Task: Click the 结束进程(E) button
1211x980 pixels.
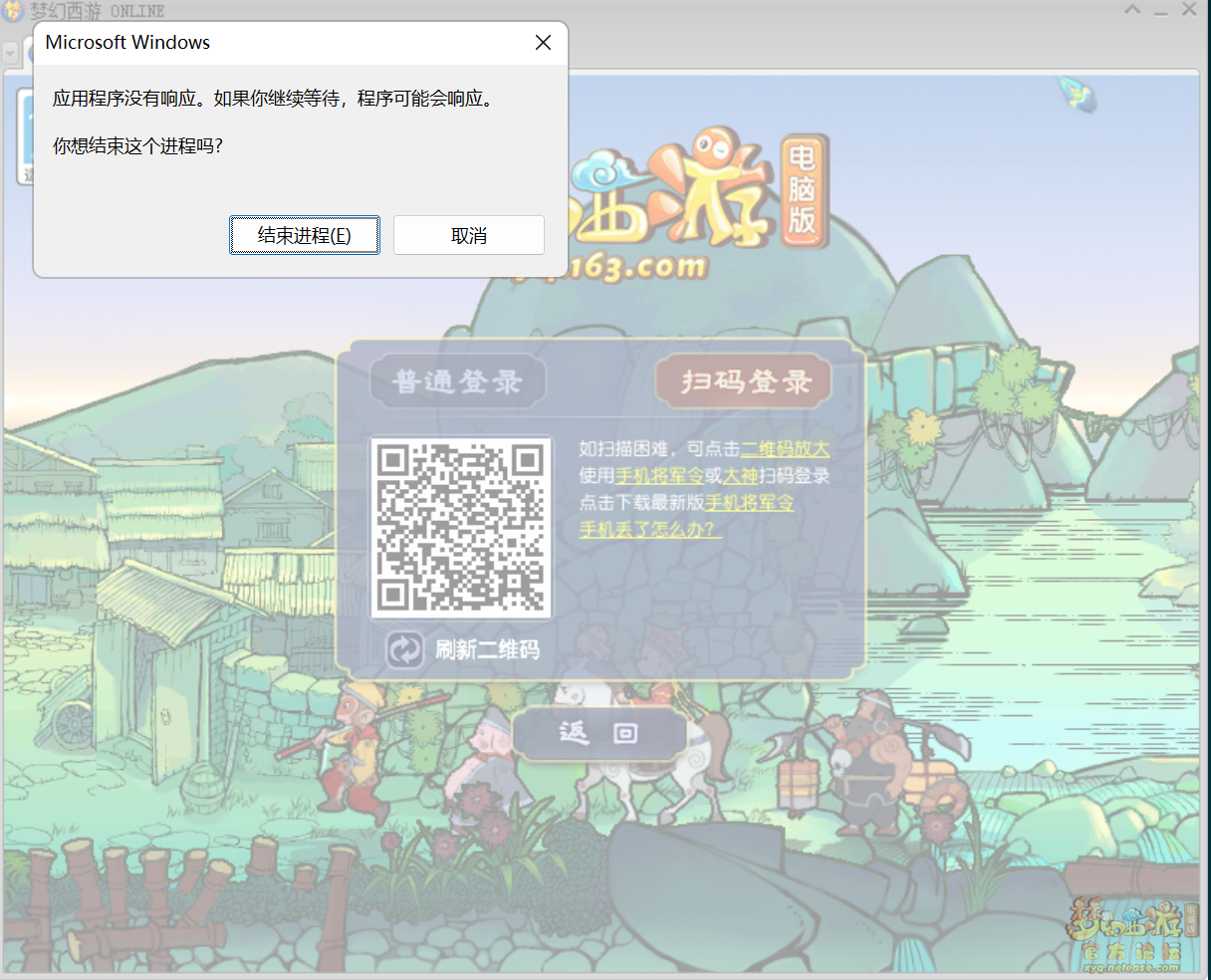Action: pos(305,235)
